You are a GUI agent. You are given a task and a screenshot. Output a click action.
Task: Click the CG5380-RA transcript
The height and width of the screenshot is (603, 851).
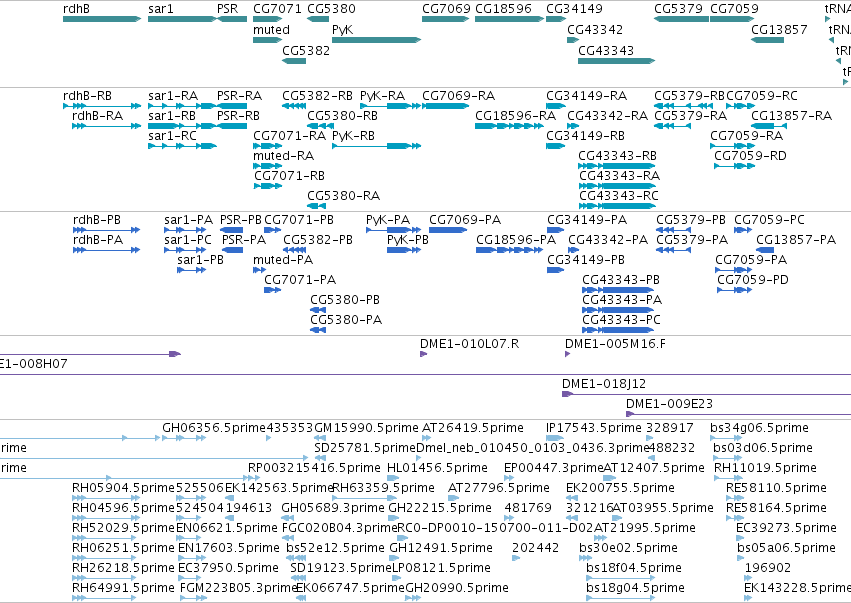pyautogui.click(x=316, y=206)
